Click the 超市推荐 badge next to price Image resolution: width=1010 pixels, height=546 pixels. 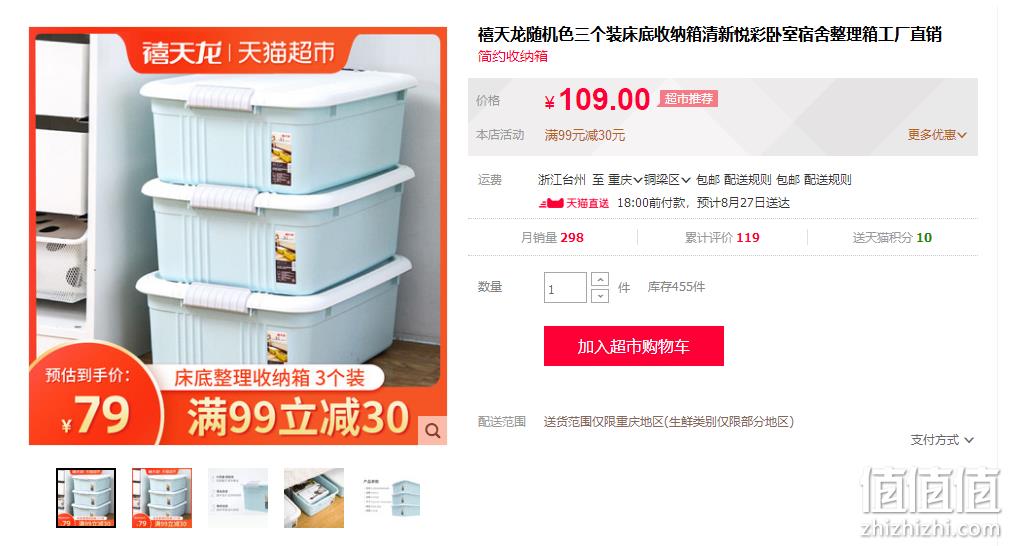[x=689, y=99]
